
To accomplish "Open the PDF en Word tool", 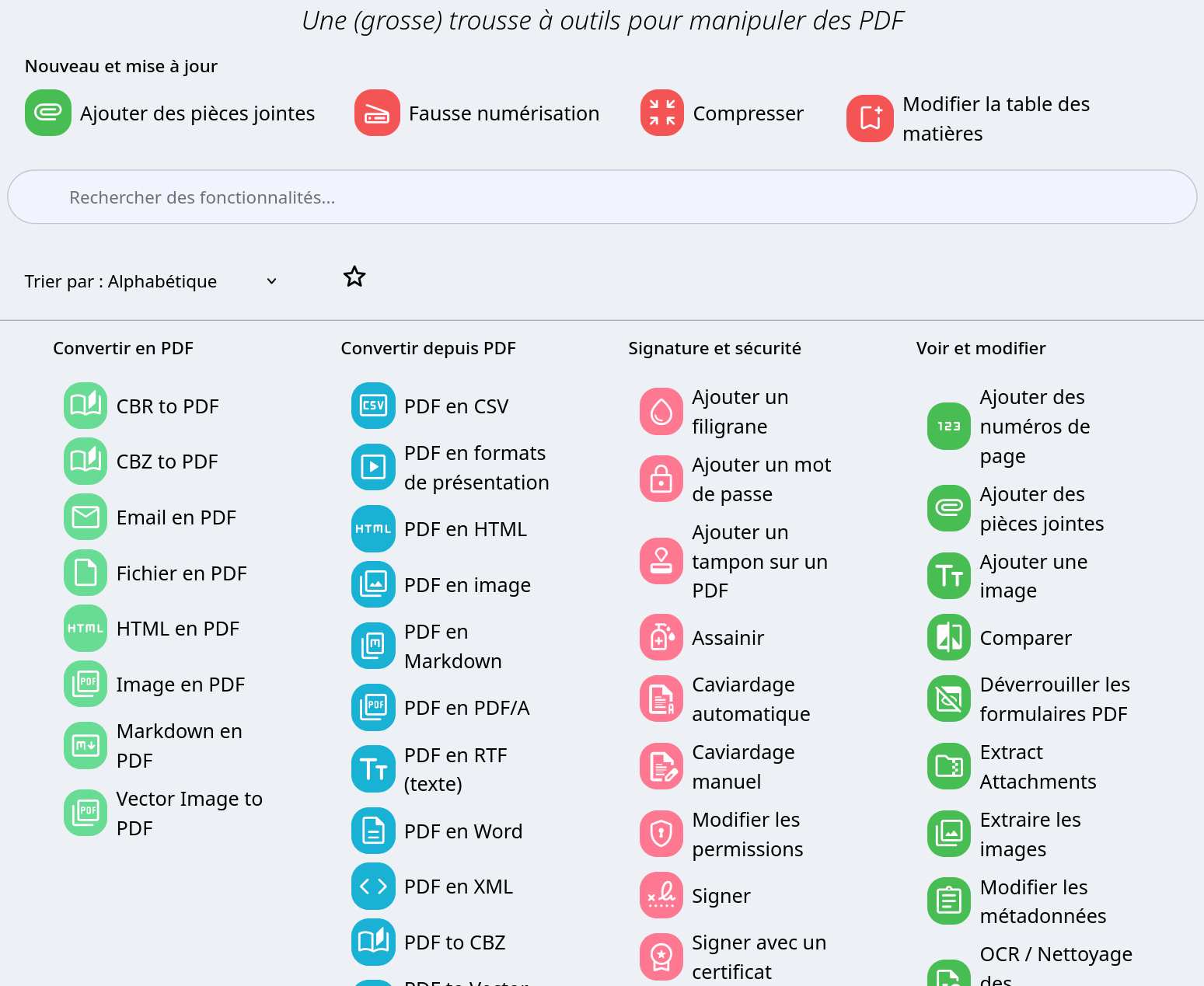I will (462, 831).
